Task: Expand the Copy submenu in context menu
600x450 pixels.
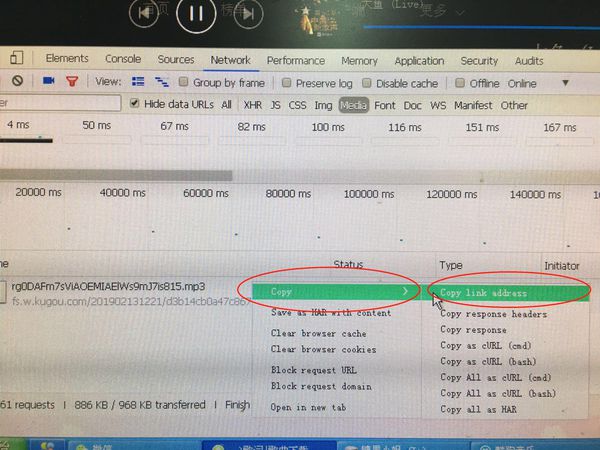Action: [336, 292]
